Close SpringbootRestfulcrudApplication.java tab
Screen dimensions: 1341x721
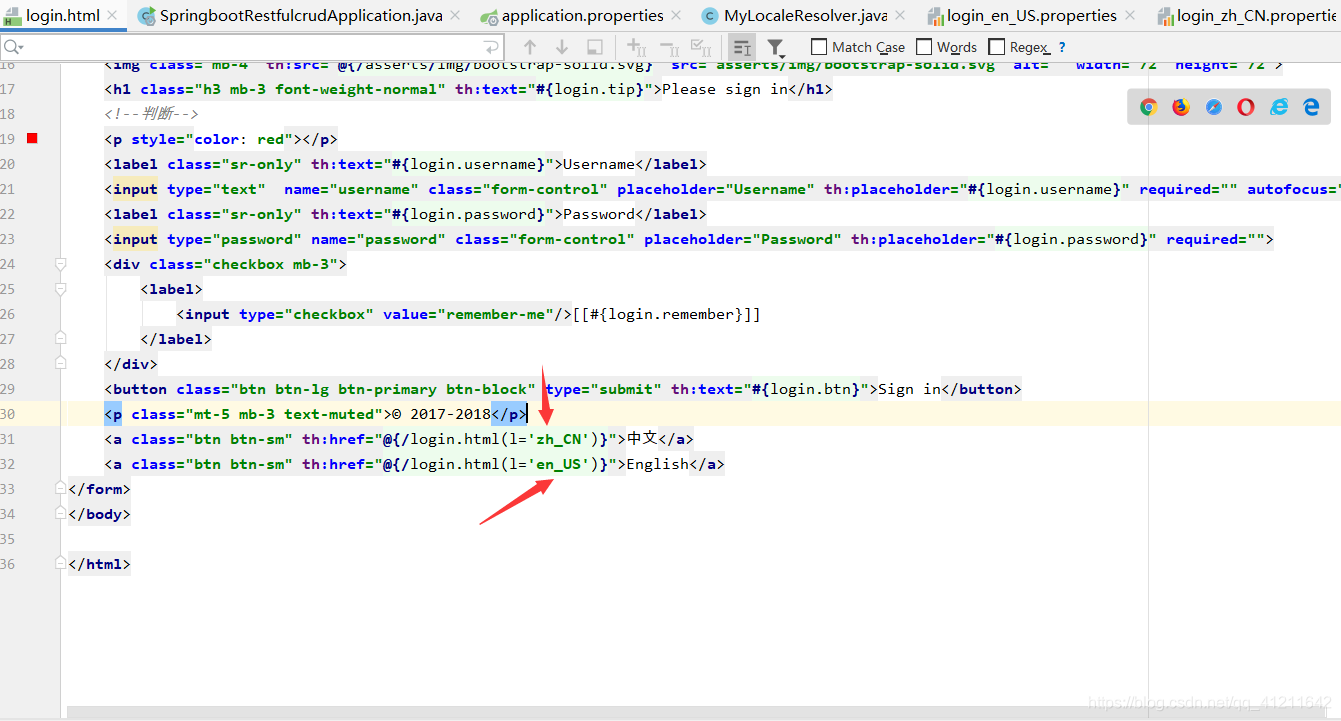pyautogui.click(x=456, y=15)
